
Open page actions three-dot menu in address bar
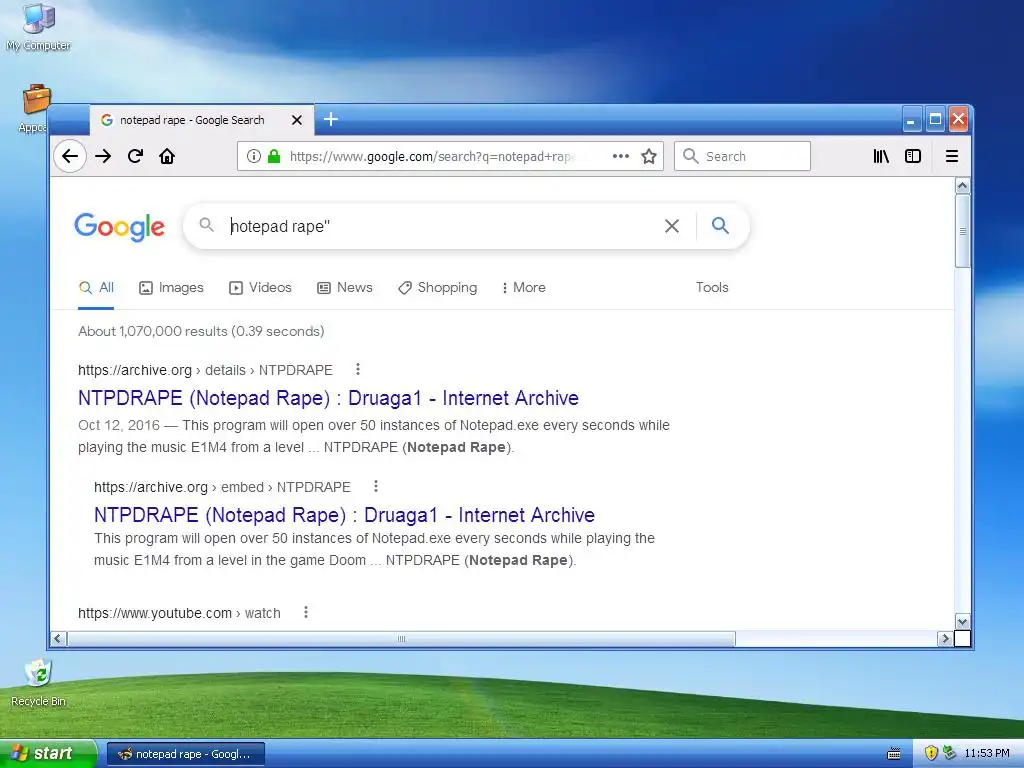point(620,156)
